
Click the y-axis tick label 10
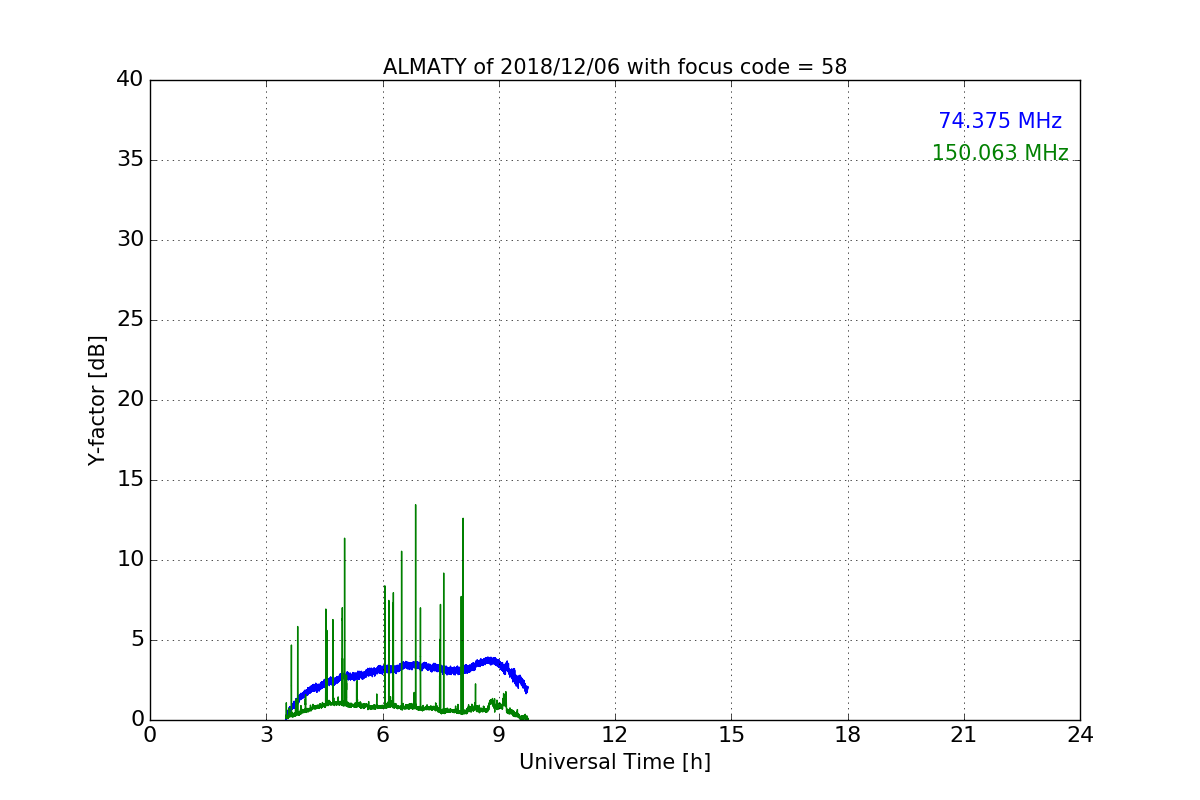130,560
